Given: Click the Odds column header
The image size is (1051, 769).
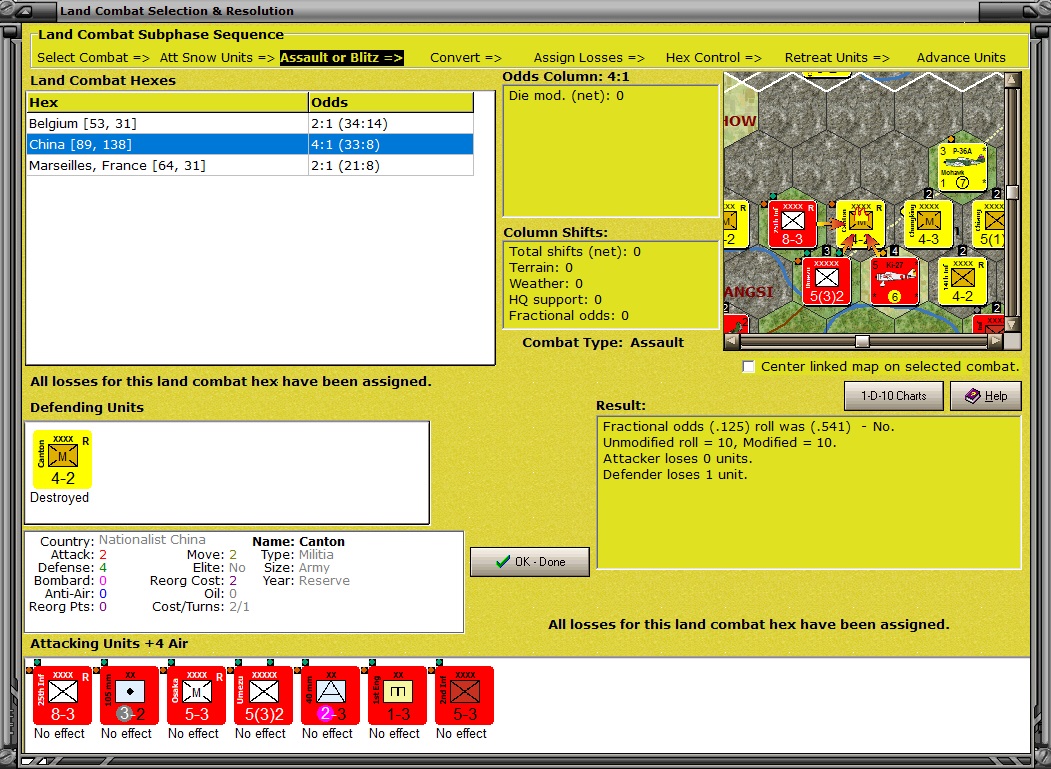Looking at the screenshot, I should click(x=391, y=103).
